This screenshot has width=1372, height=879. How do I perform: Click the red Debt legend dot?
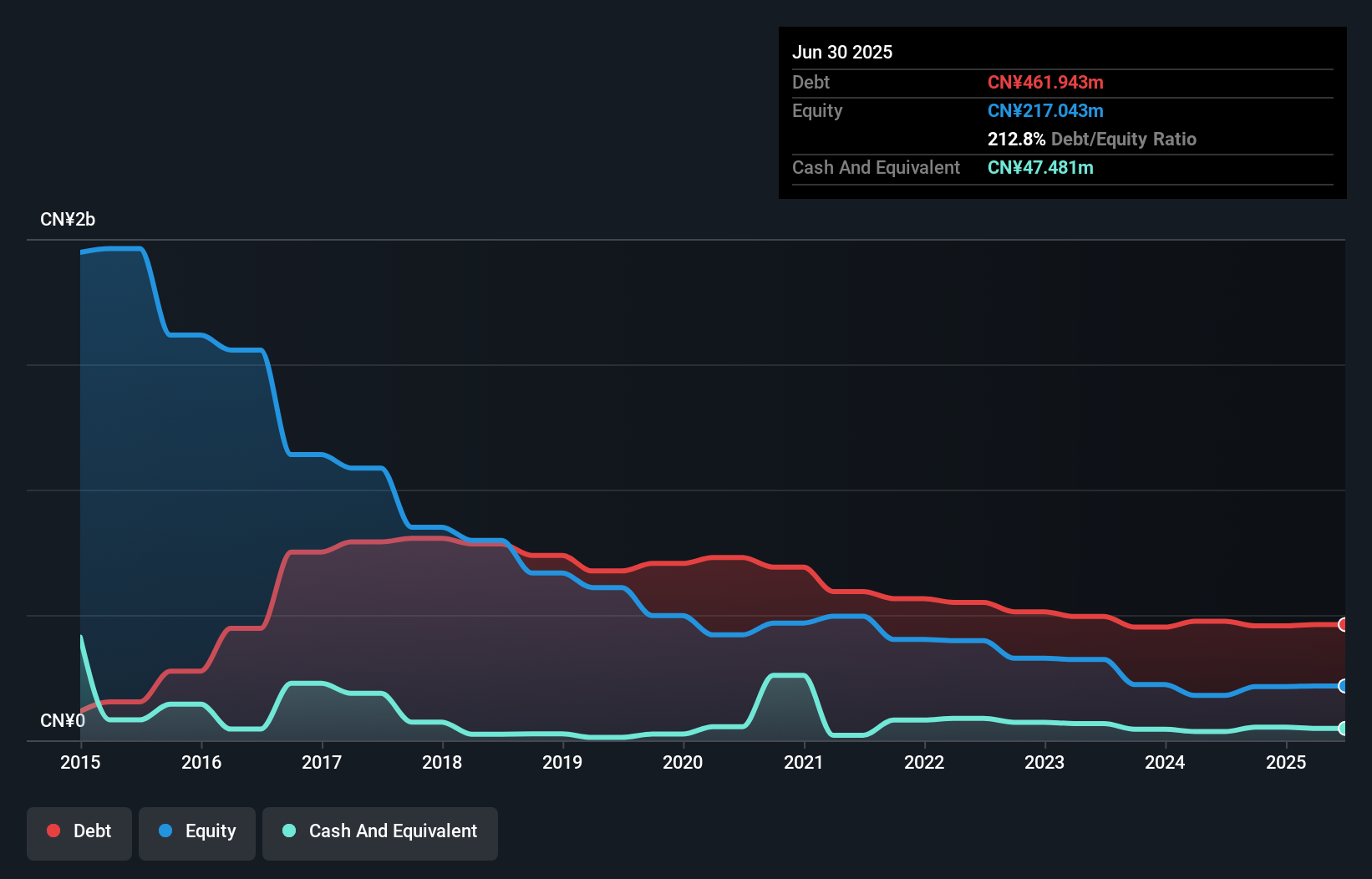pos(53,831)
